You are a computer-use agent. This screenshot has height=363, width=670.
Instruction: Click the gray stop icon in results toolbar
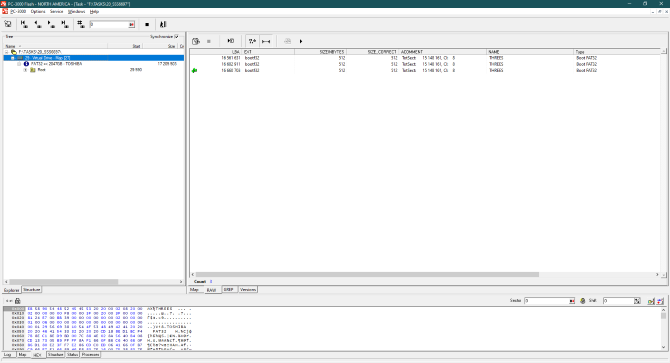(x=209, y=41)
